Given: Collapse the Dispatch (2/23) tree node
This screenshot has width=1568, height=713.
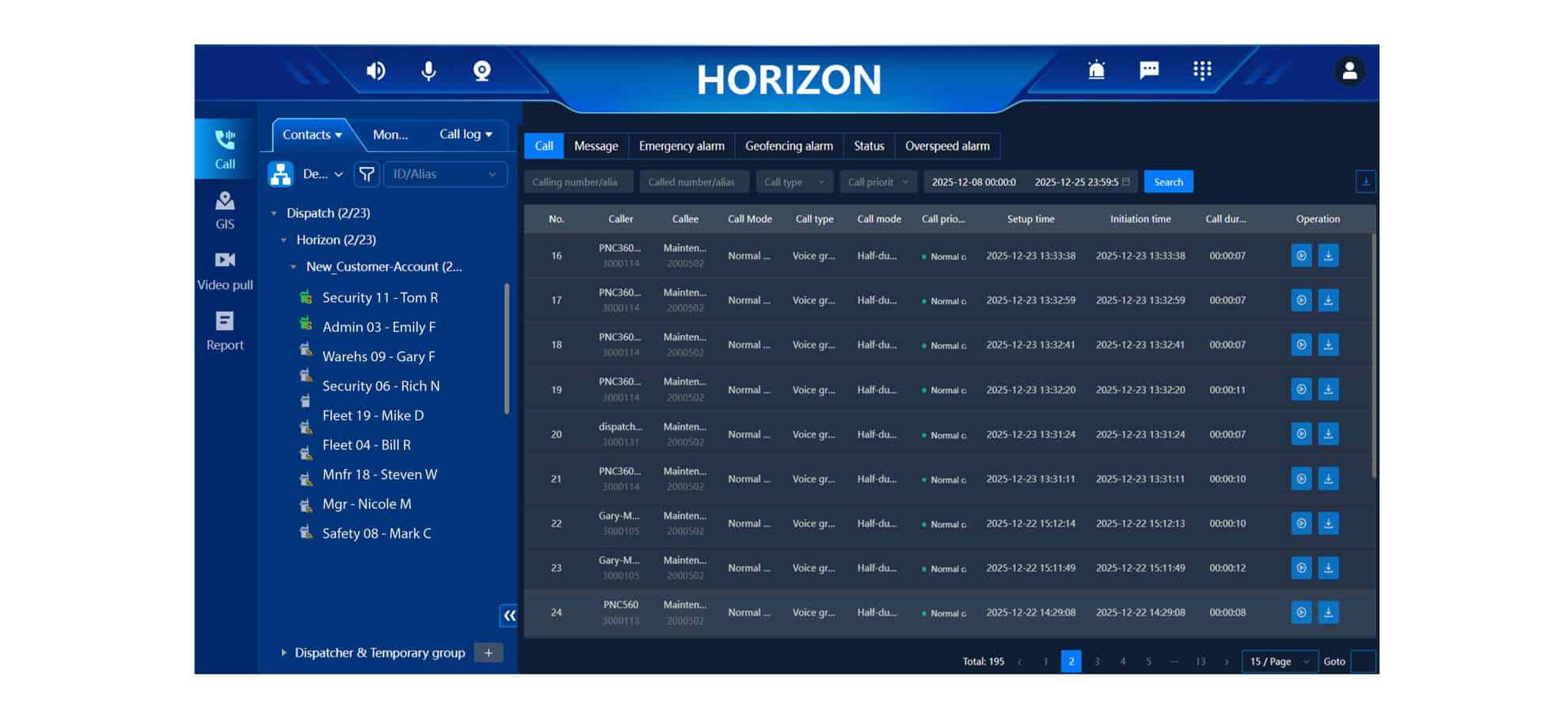Looking at the screenshot, I should (x=274, y=213).
